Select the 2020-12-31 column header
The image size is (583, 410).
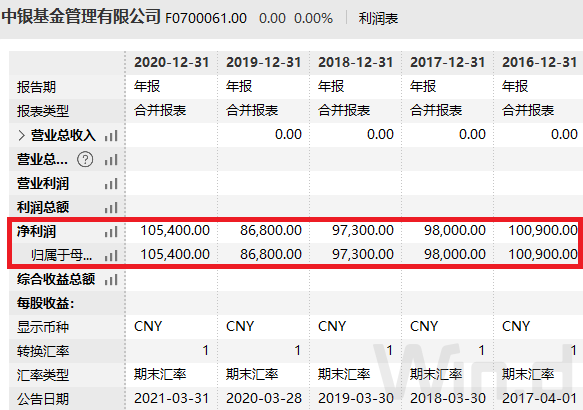(171, 62)
